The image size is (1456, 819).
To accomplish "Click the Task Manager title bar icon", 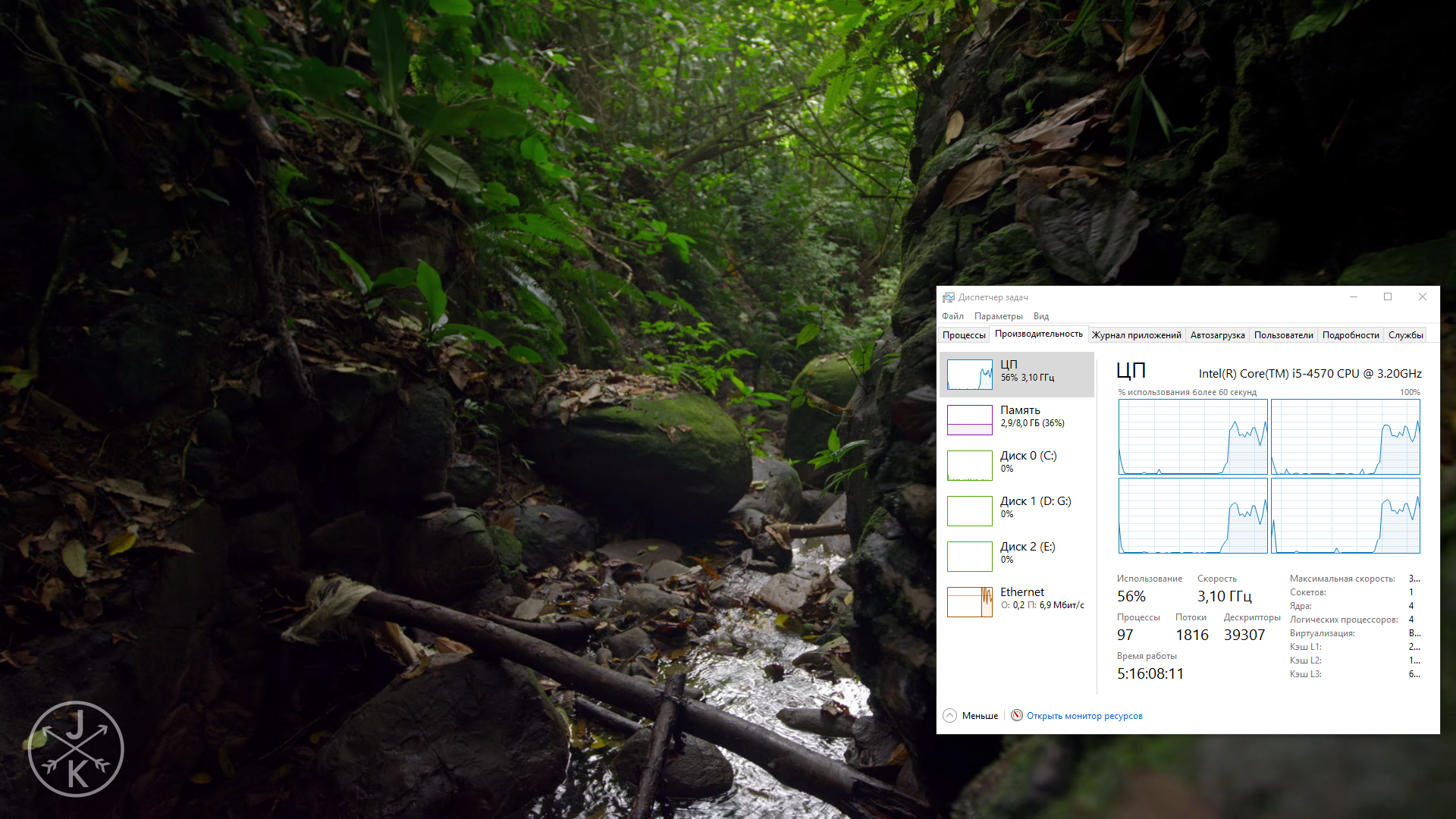I will point(949,297).
